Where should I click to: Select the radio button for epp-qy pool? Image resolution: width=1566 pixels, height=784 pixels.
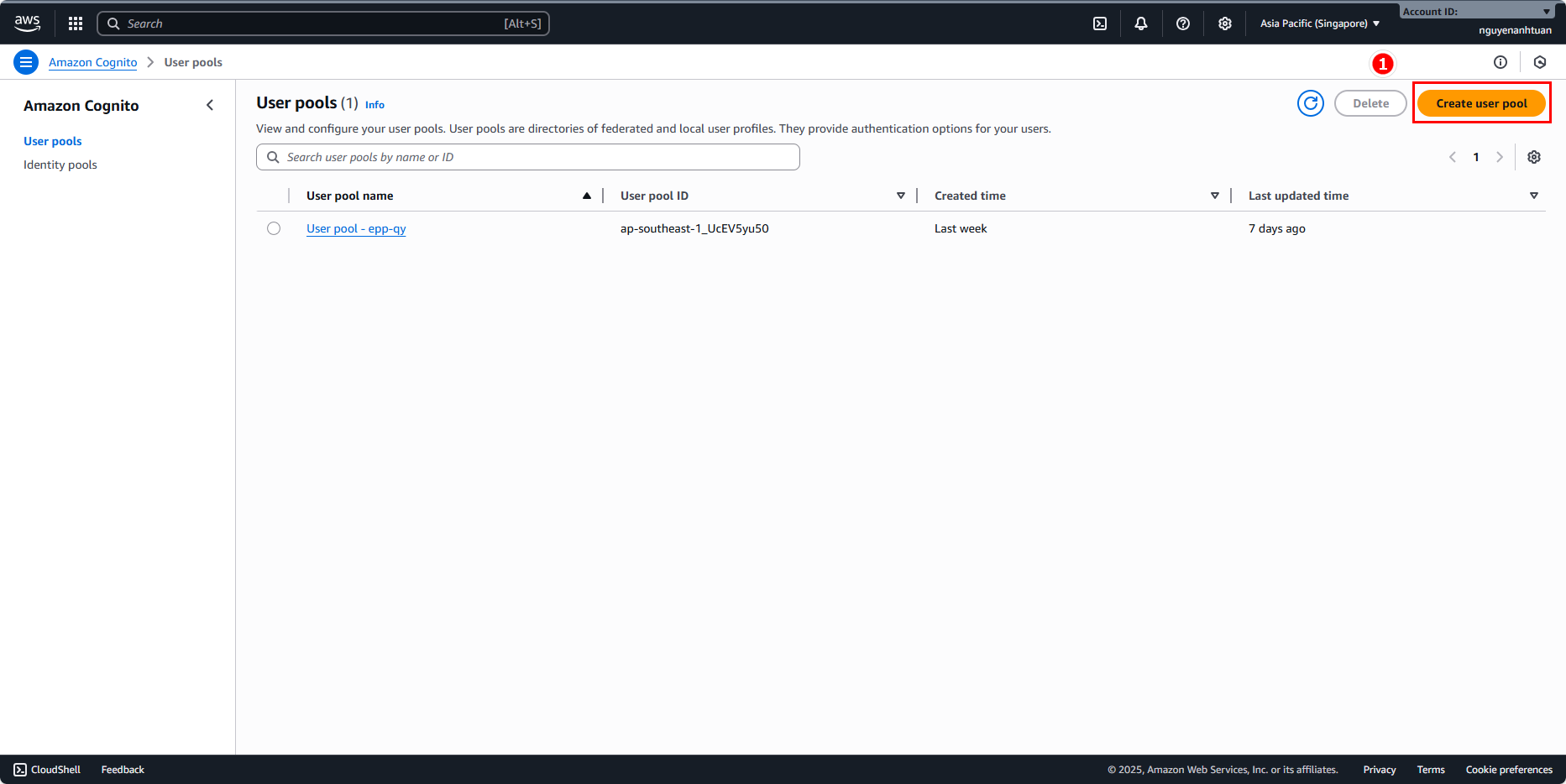pyautogui.click(x=274, y=228)
